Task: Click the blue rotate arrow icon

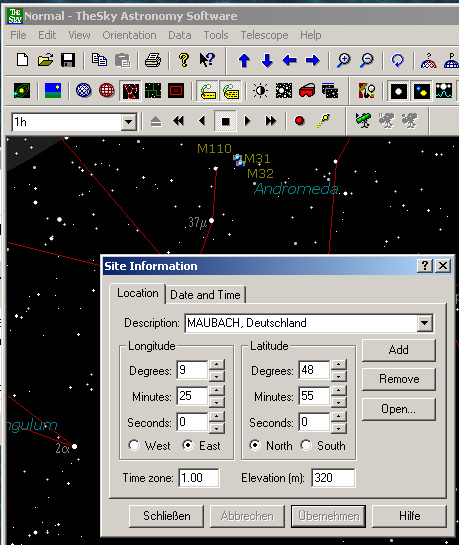Action: pyautogui.click(x=397, y=60)
